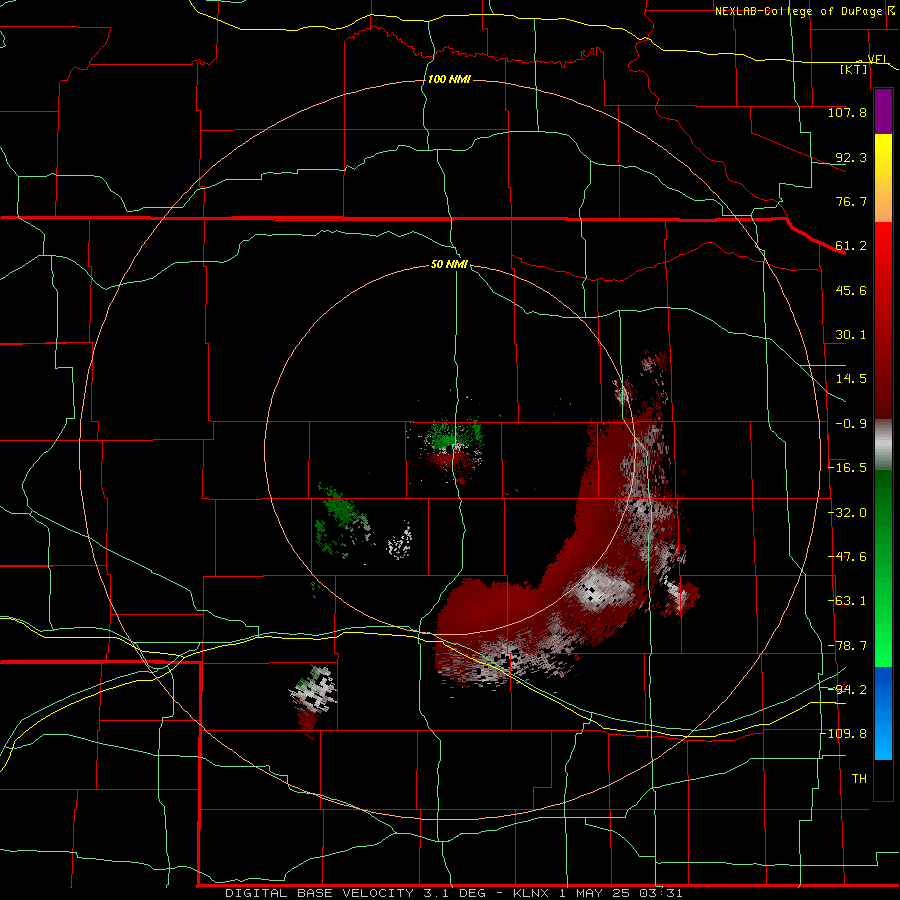The width and height of the screenshot is (900, 900).
Task: Click the 50 NMI range ring label
Action: click(x=449, y=264)
